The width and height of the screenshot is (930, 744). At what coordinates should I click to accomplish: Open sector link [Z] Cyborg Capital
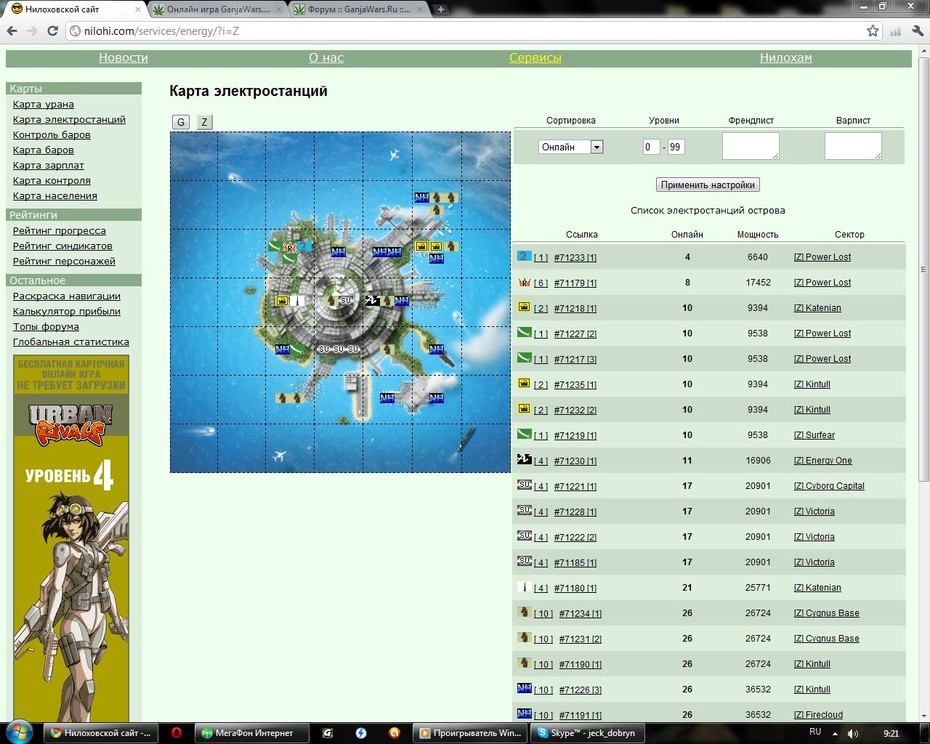coord(829,486)
